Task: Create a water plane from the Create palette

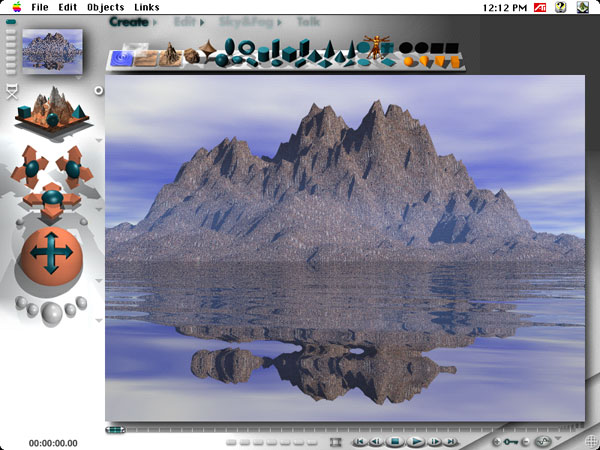Action: coord(123,57)
